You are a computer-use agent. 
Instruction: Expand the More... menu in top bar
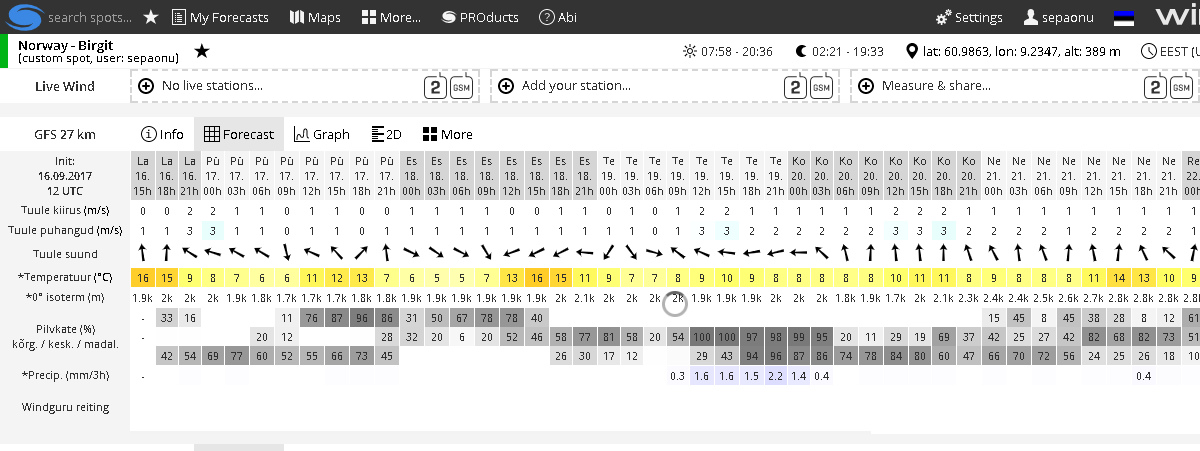391,17
